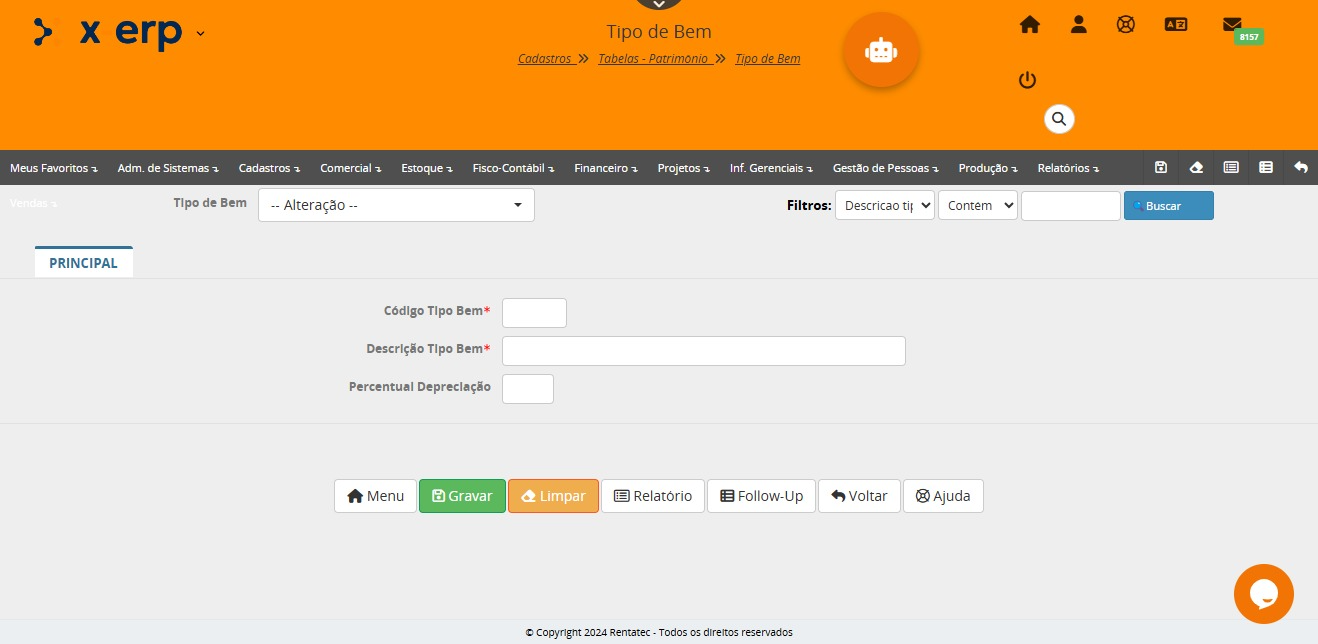Click the back arrow icon in toolbar
The width and height of the screenshot is (1318, 644).
pyautogui.click(x=1300, y=167)
